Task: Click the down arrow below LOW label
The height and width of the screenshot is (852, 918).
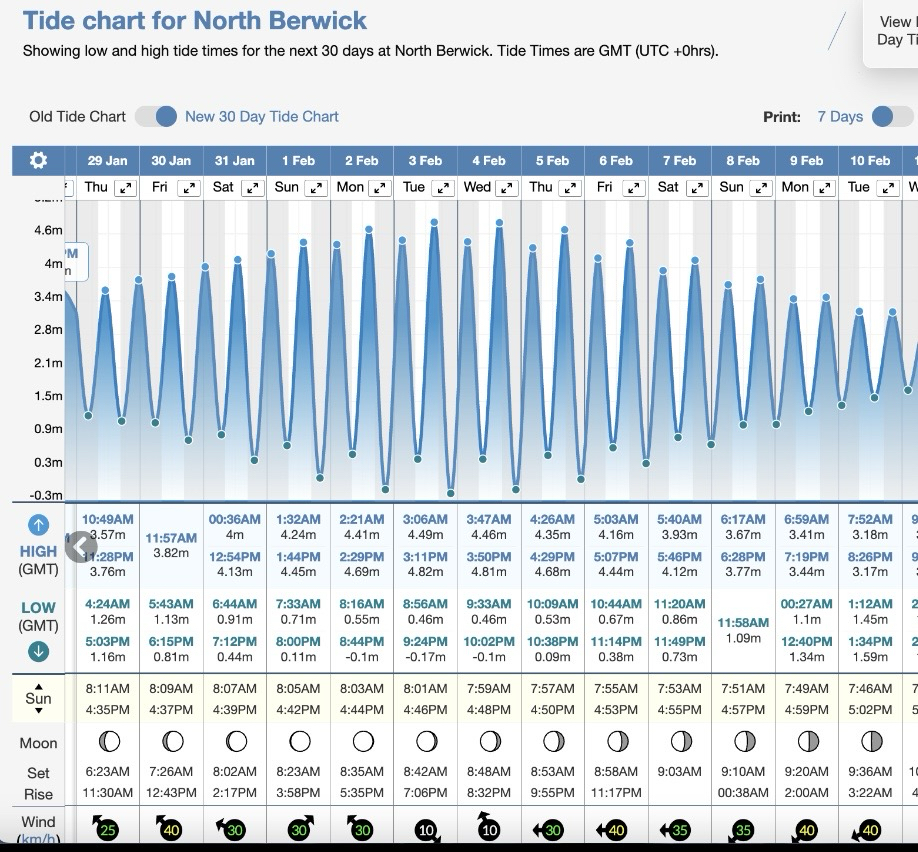Action: tap(38, 652)
